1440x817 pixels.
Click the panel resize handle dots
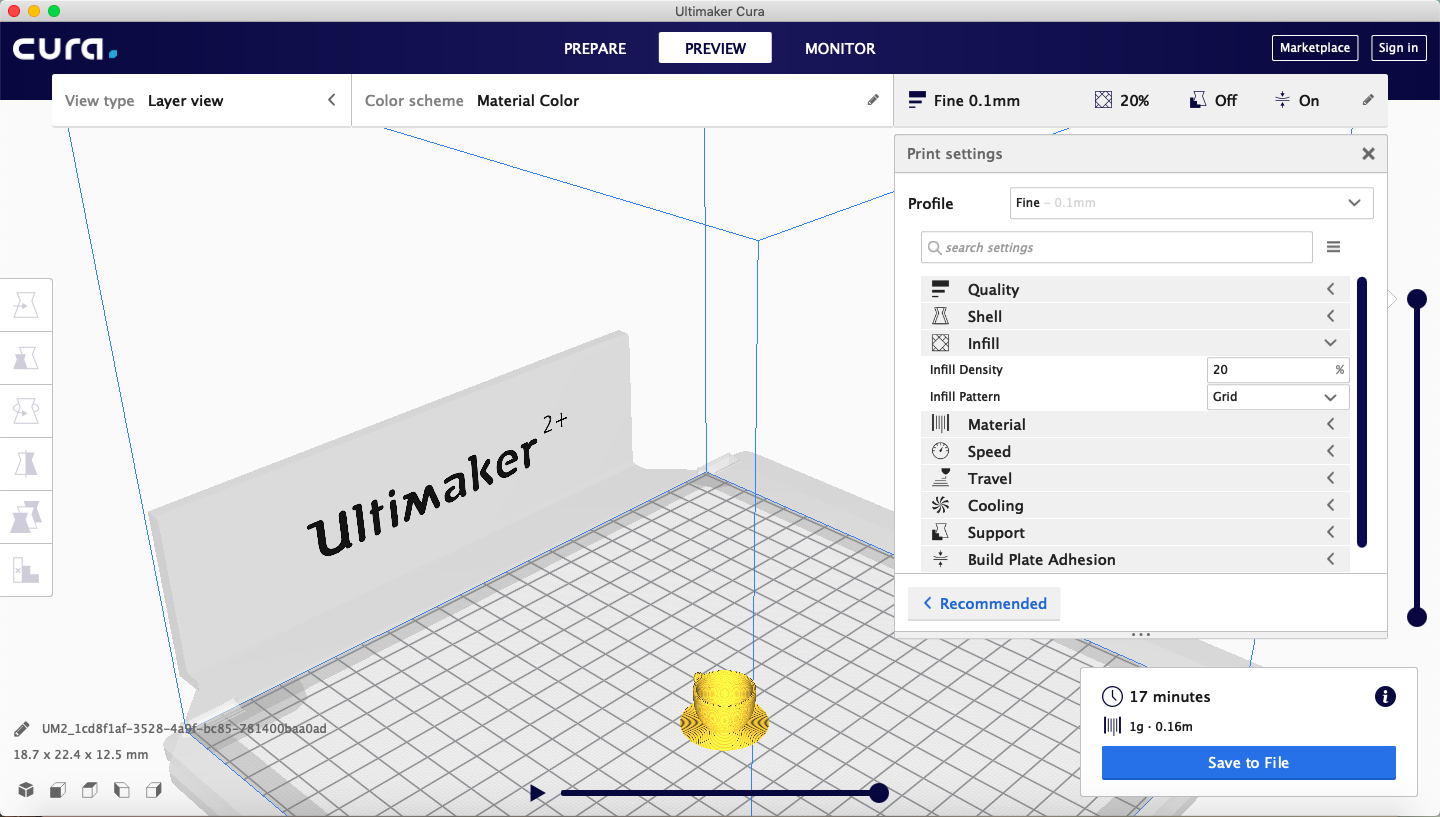pos(1141,634)
